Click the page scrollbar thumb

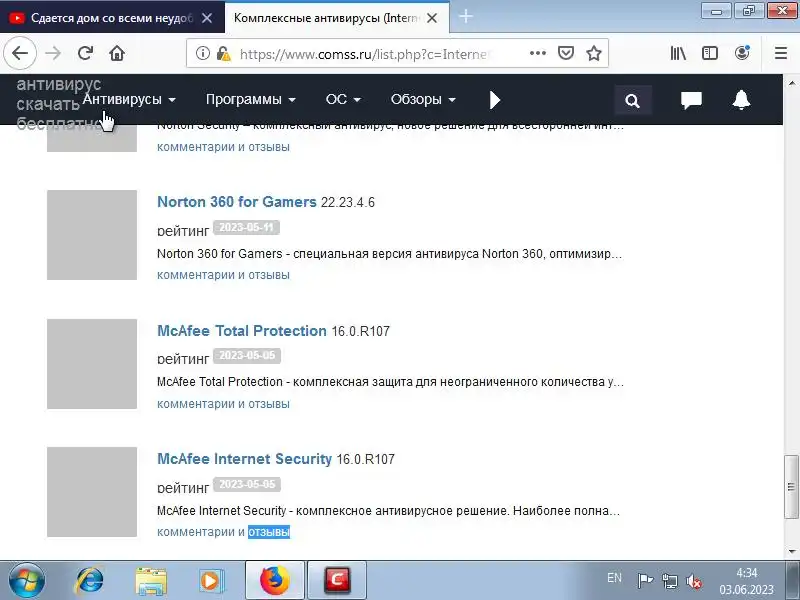coord(791,486)
